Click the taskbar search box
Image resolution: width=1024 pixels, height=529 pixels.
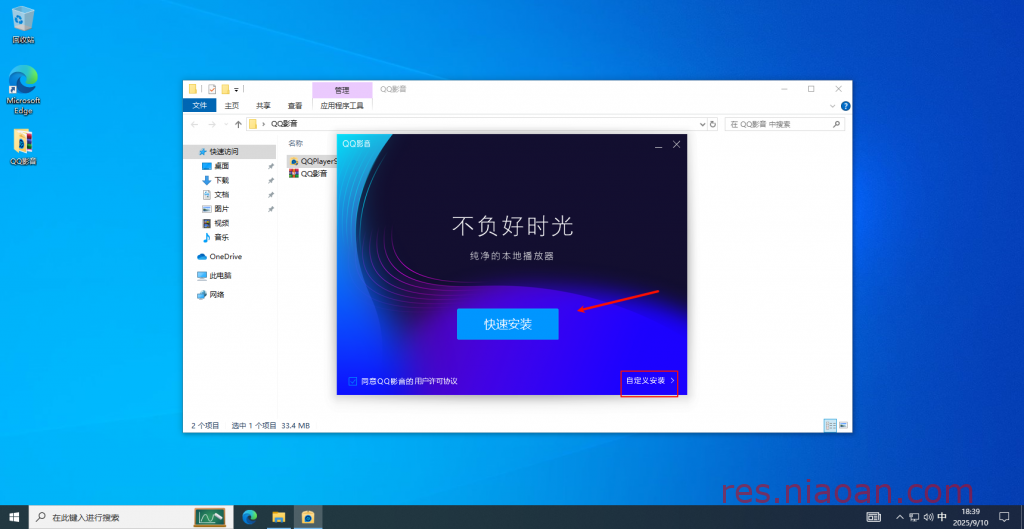point(131,517)
